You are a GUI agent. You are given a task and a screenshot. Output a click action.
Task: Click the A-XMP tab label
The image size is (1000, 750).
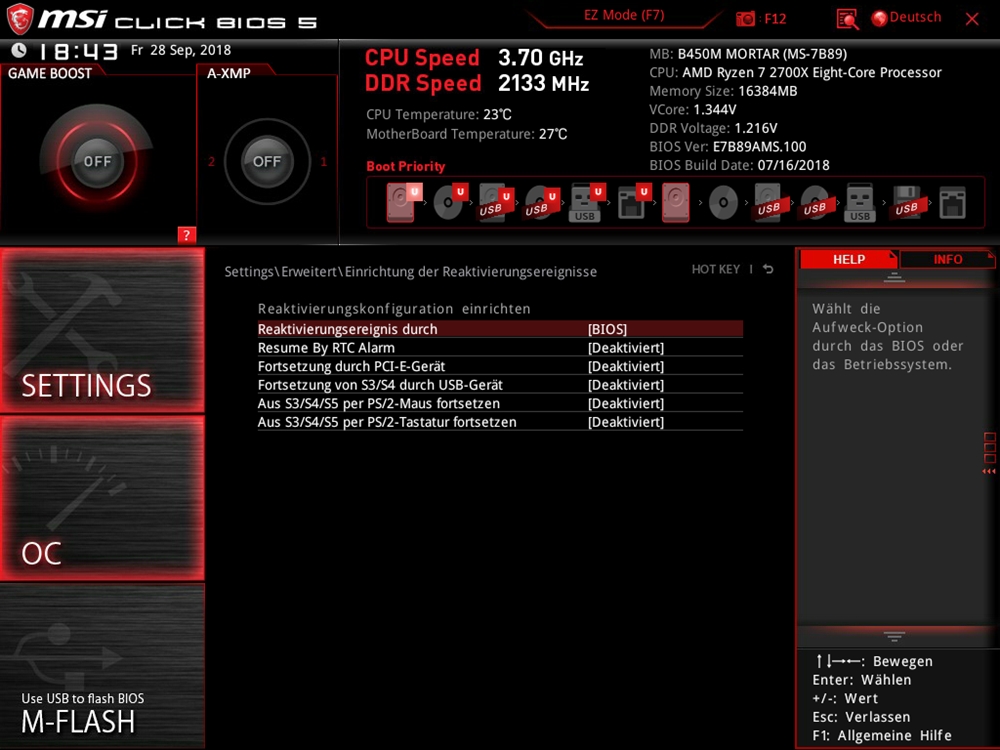click(228, 73)
